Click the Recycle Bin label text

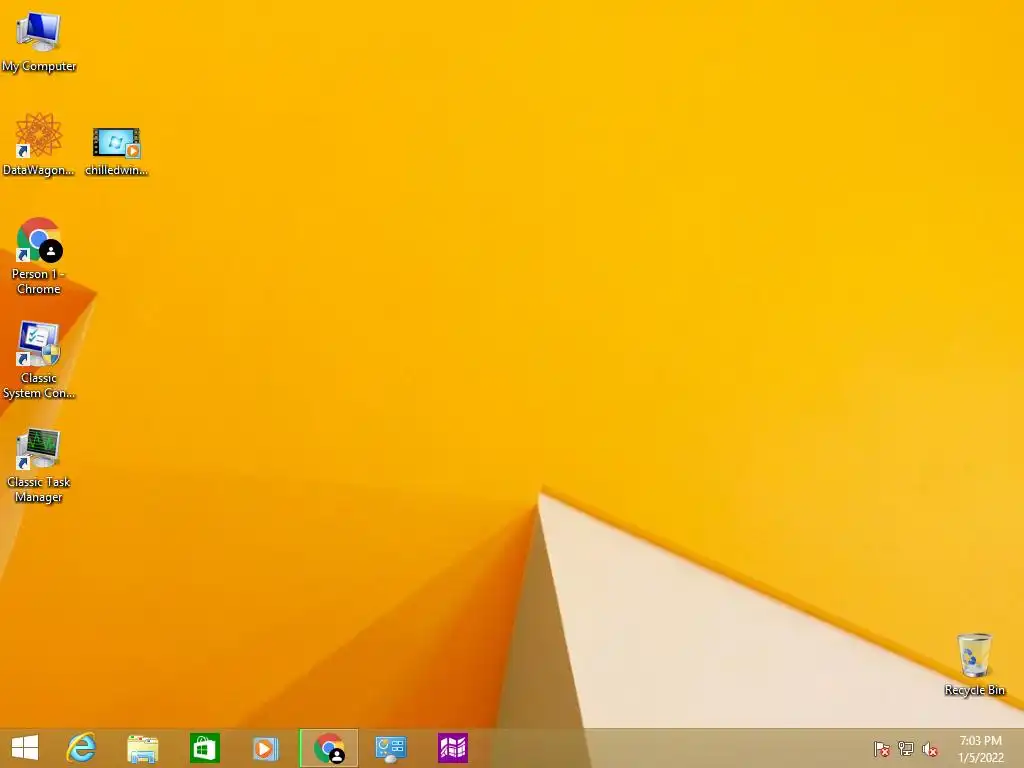tap(974, 690)
